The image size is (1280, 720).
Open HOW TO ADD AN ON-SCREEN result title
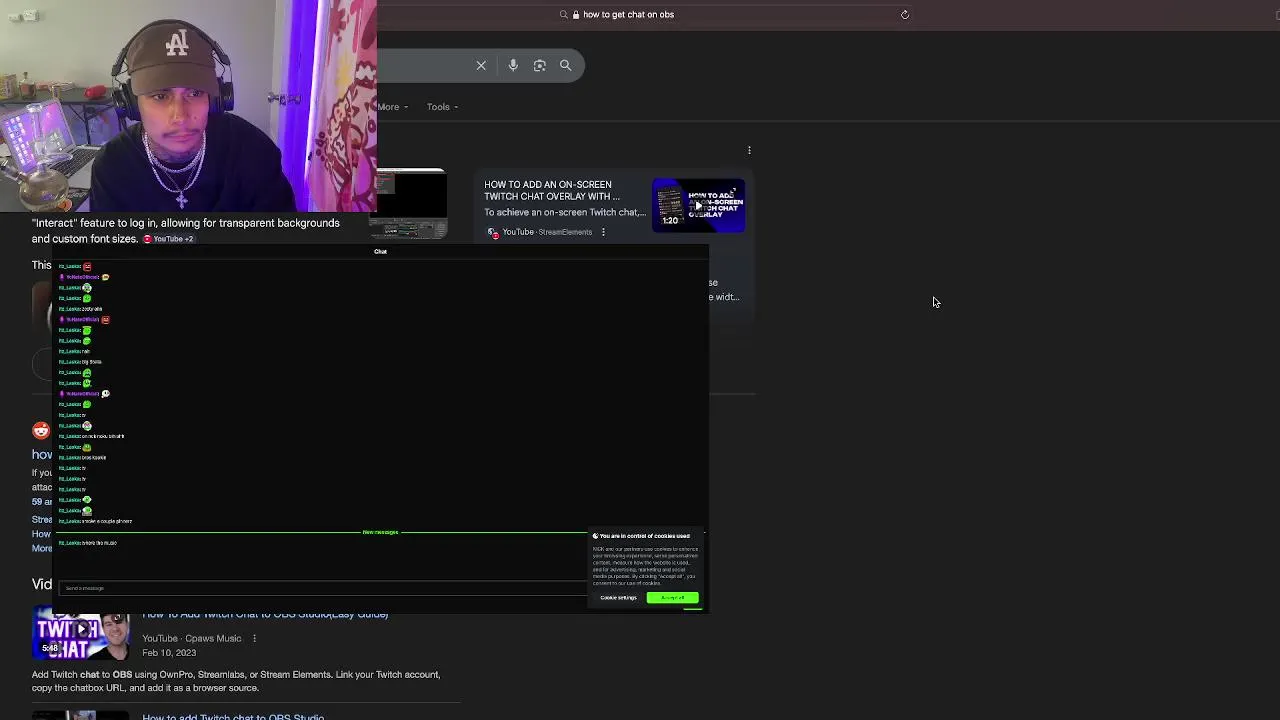552,190
